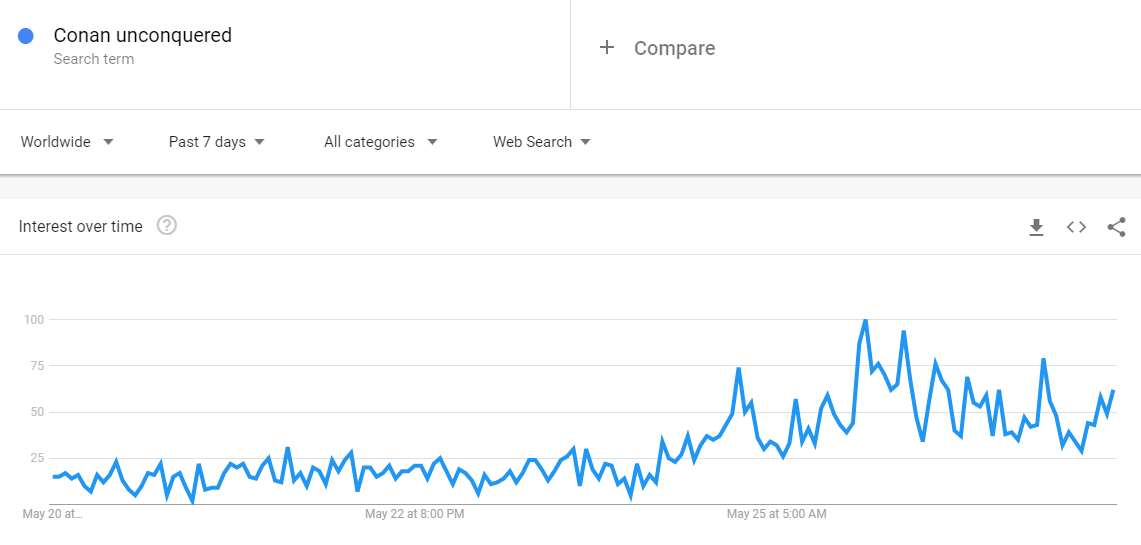
Task: Click the Search term subtitle text
Action: 93,59
